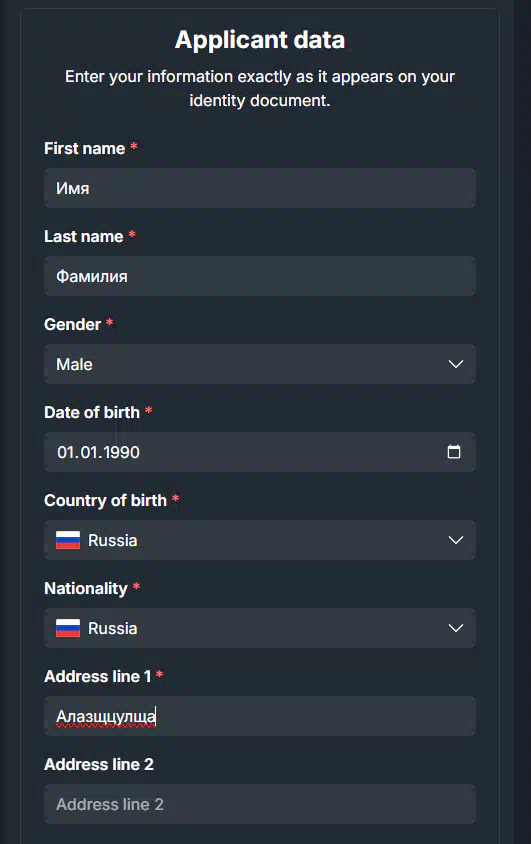The height and width of the screenshot is (844, 531).
Task: Focus the First name input containing Имя
Action: [260, 188]
